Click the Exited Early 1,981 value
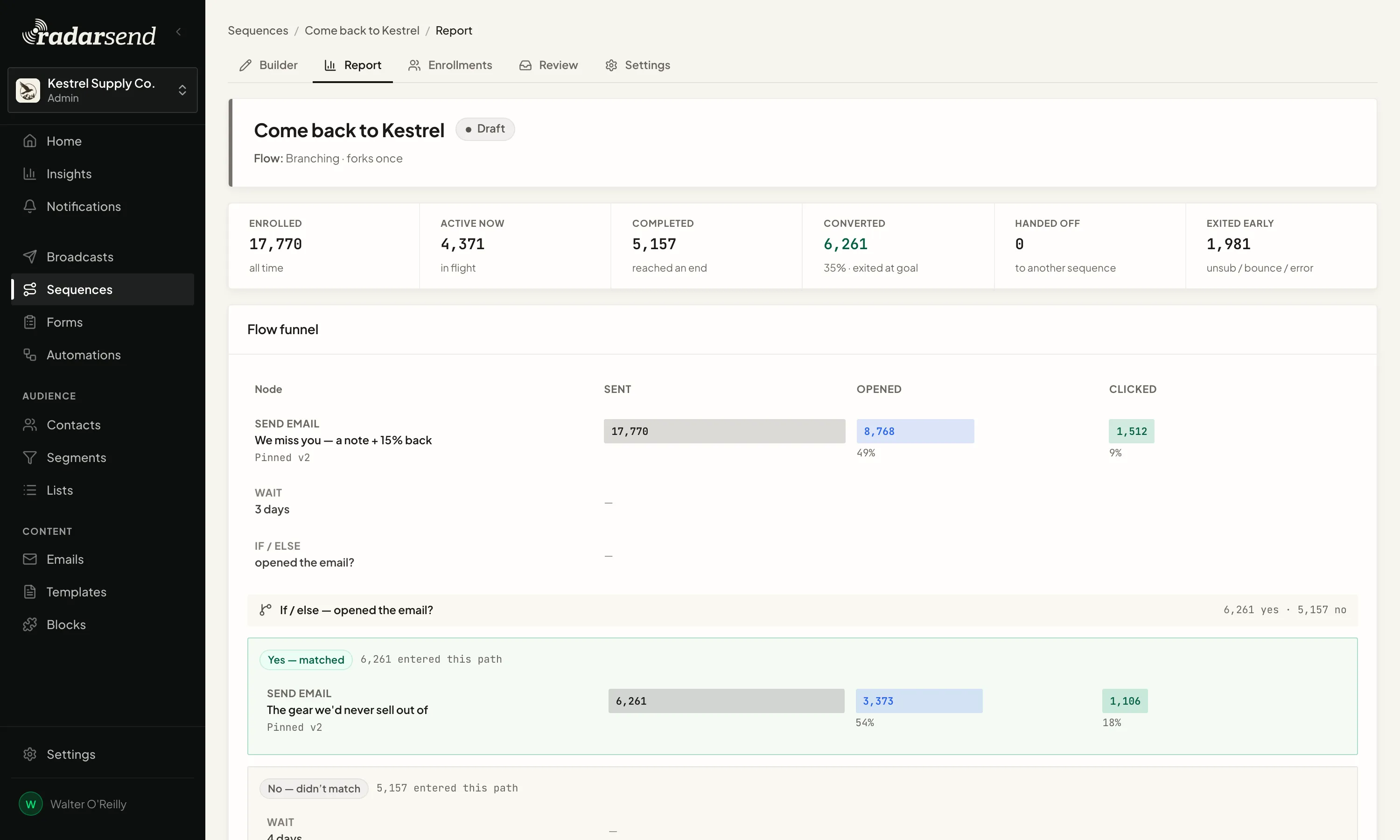Viewport: 1400px width, 840px height. click(1229, 244)
